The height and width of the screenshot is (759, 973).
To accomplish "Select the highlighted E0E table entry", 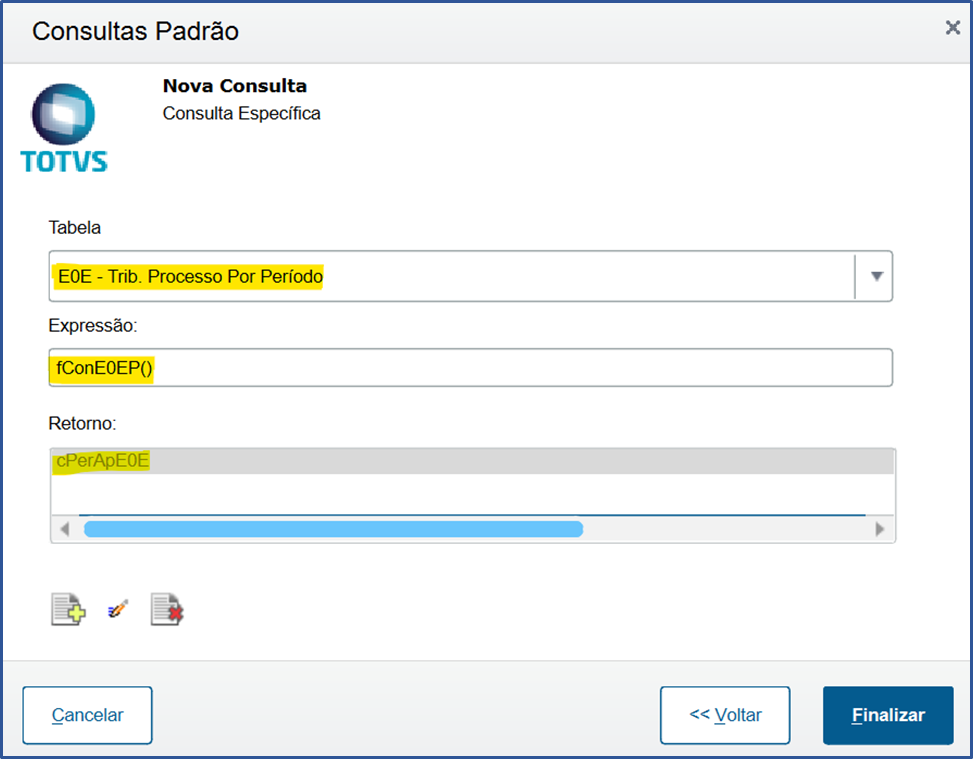I will tap(187, 276).
